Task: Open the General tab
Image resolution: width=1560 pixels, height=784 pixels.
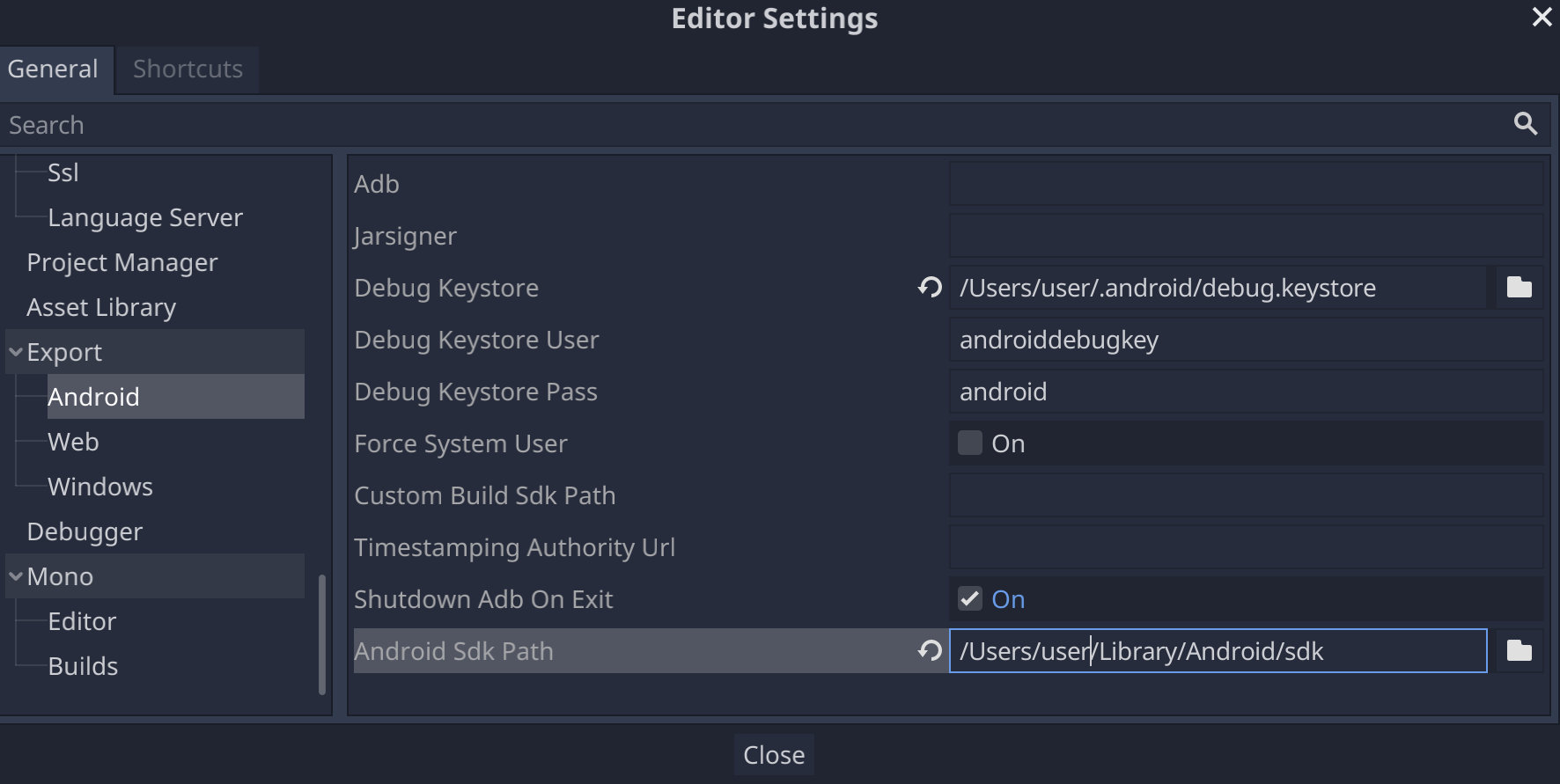Action: coord(53,70)
